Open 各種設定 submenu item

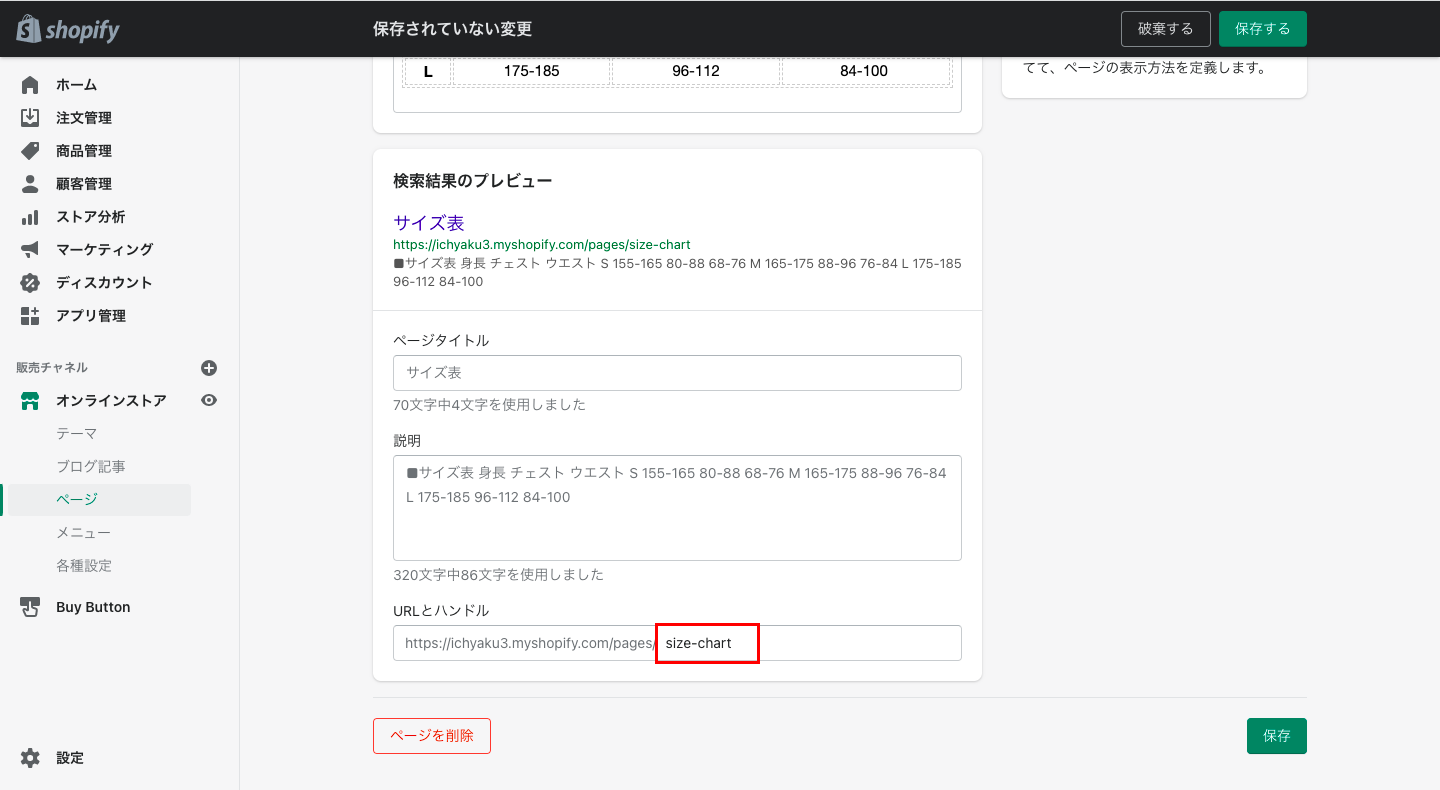(x=84, y=566)
